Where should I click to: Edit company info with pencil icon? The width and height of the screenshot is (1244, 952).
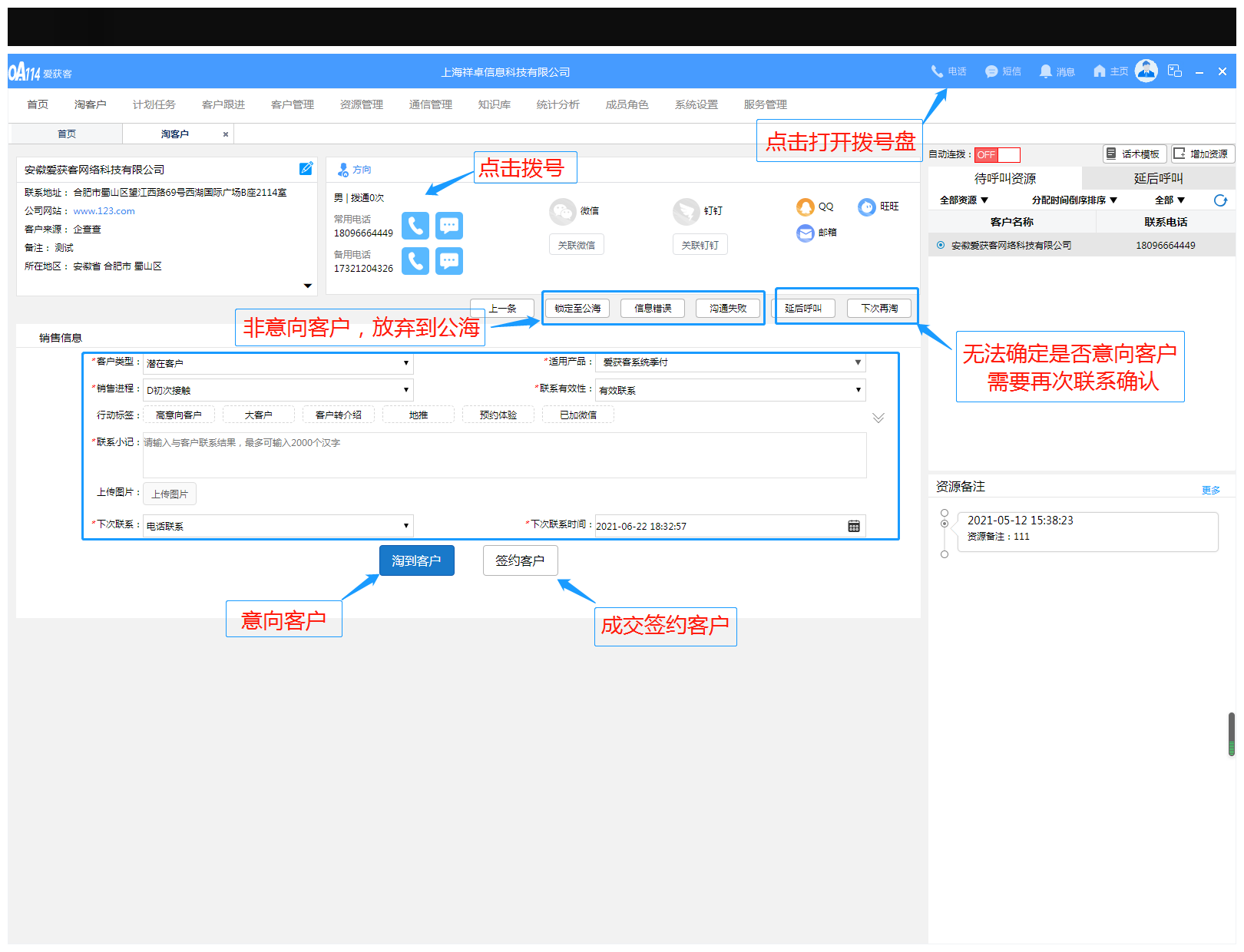pyautogui.click(x=306, y=168)
